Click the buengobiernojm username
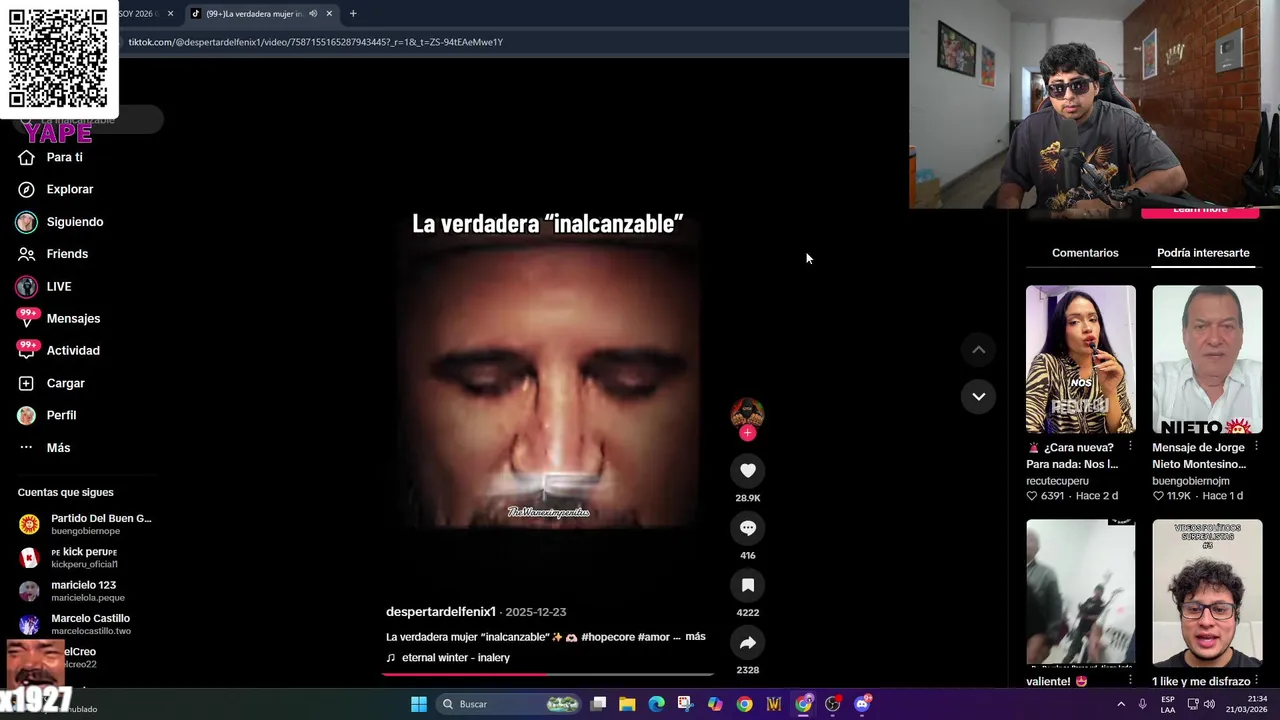Image resolution: width=1280 pixels, height=720 pixels. tap(1190, 481)
